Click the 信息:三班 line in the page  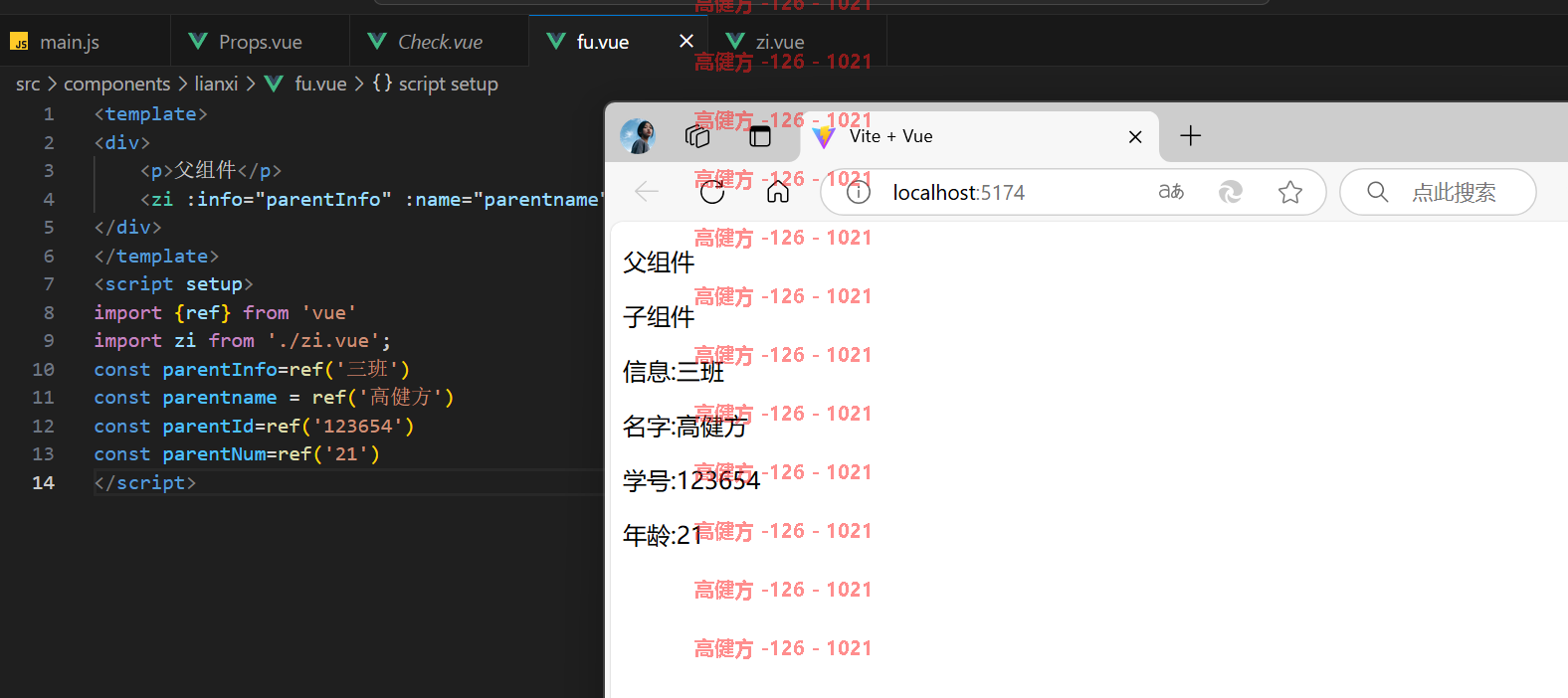pos(674,372)
